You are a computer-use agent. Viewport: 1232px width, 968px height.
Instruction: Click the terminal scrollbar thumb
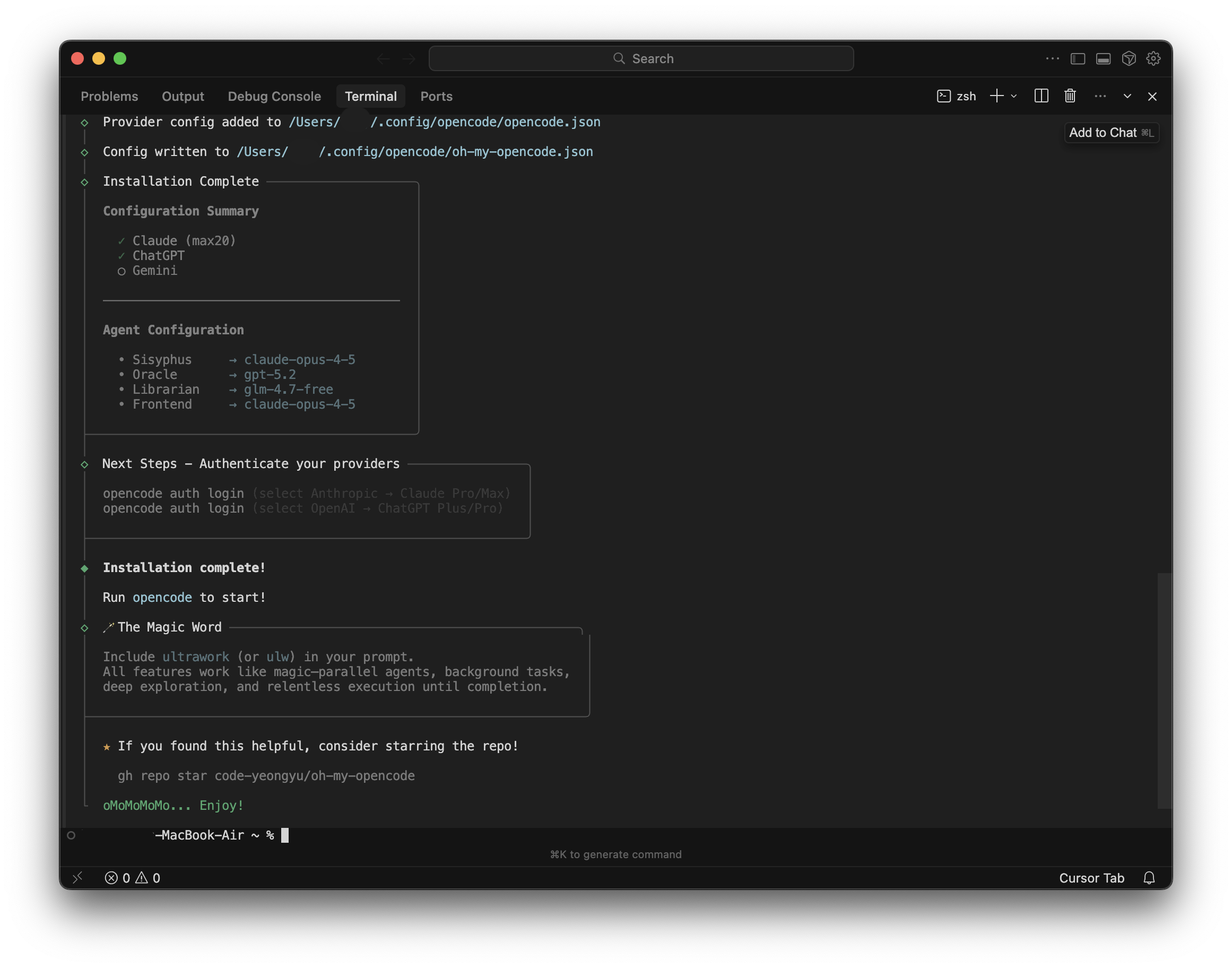(x=1164, y=690)
